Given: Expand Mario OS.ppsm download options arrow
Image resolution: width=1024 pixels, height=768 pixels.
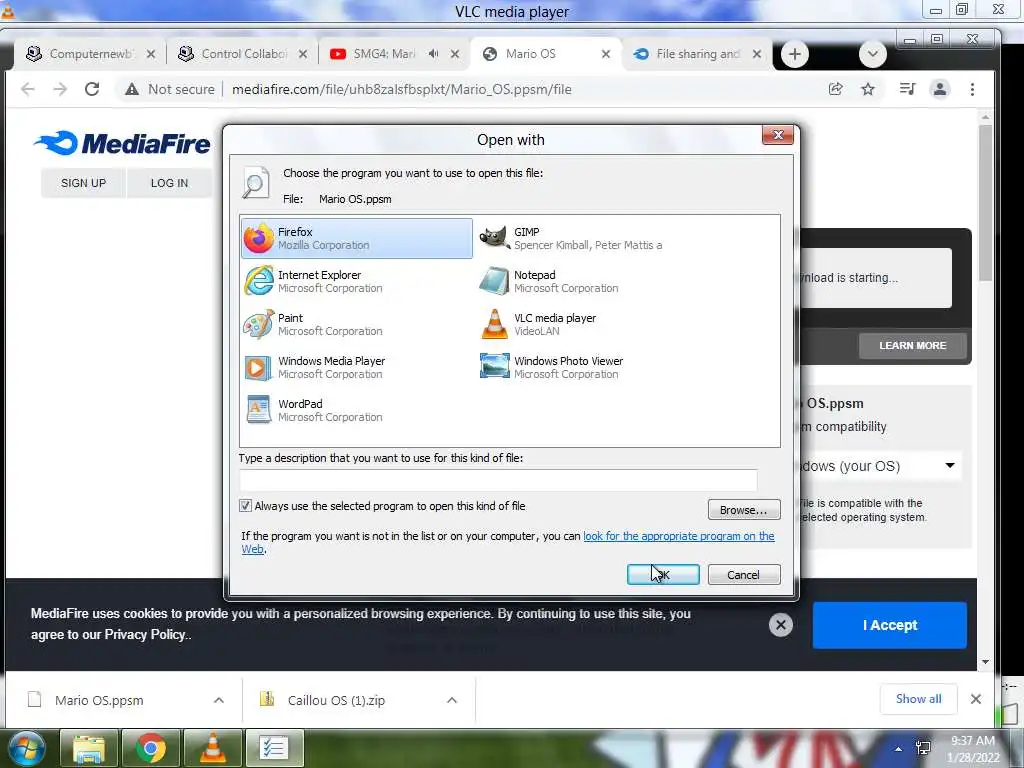Looking at the screenshot, I should (219, 700).
